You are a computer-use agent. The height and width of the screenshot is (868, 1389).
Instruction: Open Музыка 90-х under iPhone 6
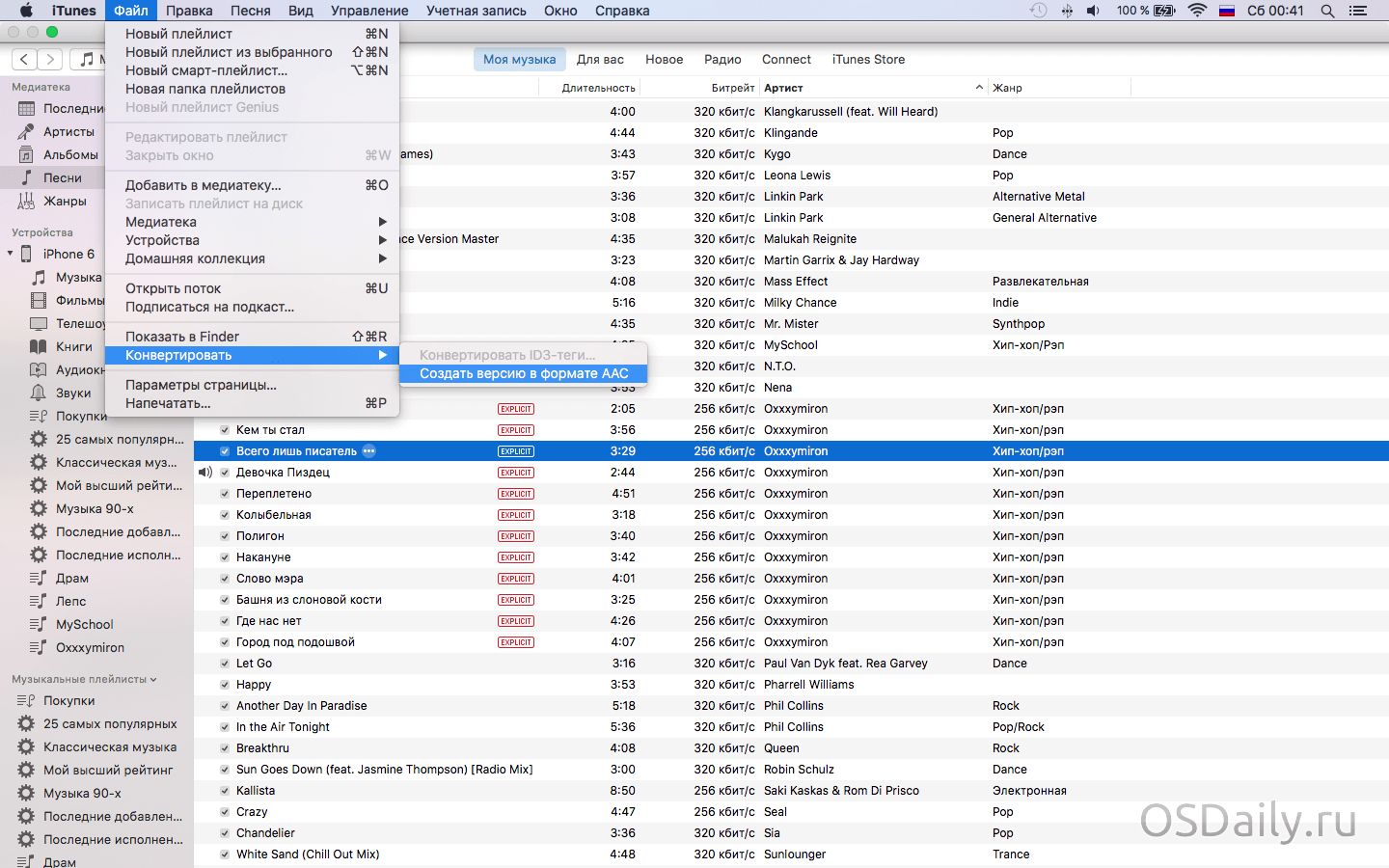click(95, 508)
